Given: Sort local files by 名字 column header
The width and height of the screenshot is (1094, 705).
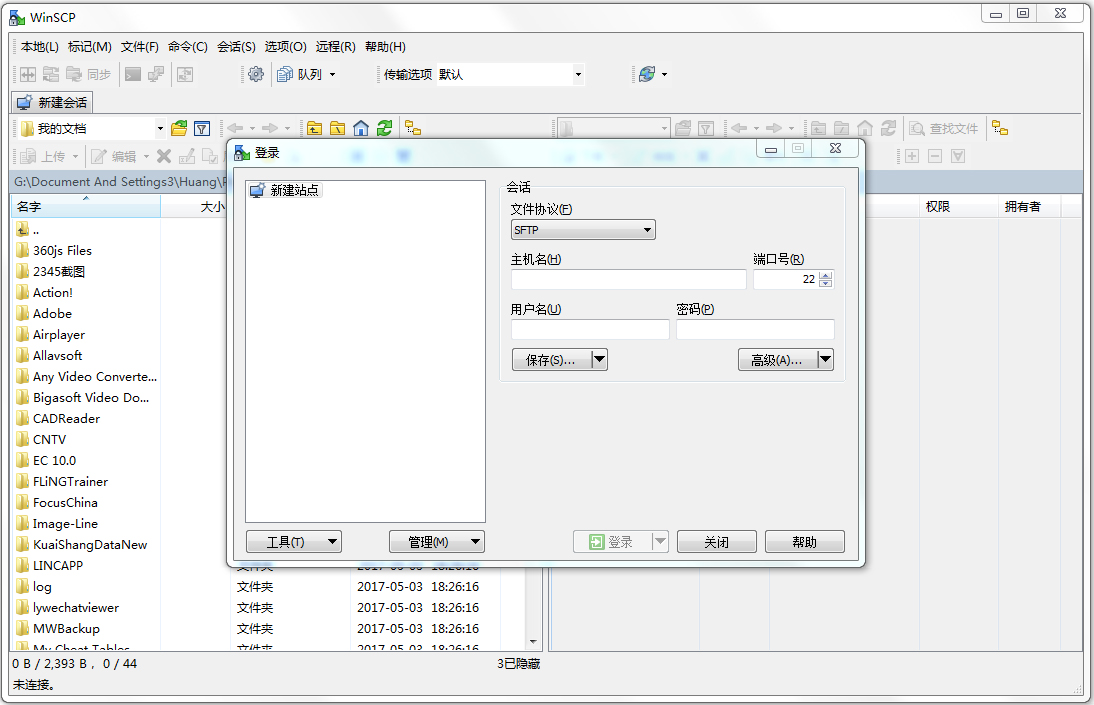Looking at the screenshot, I should (86, 207).
